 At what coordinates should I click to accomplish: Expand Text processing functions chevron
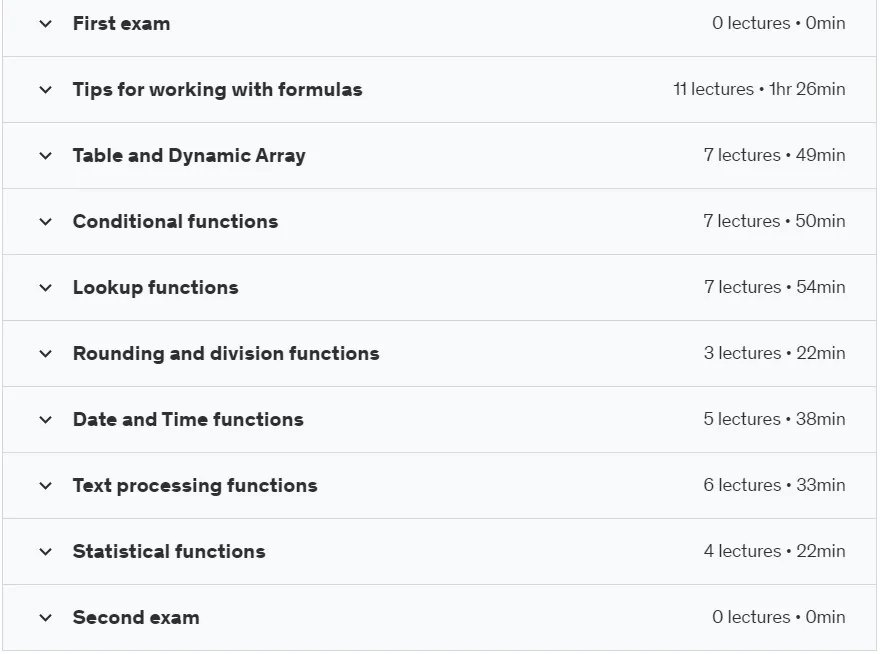click(45, 486)
